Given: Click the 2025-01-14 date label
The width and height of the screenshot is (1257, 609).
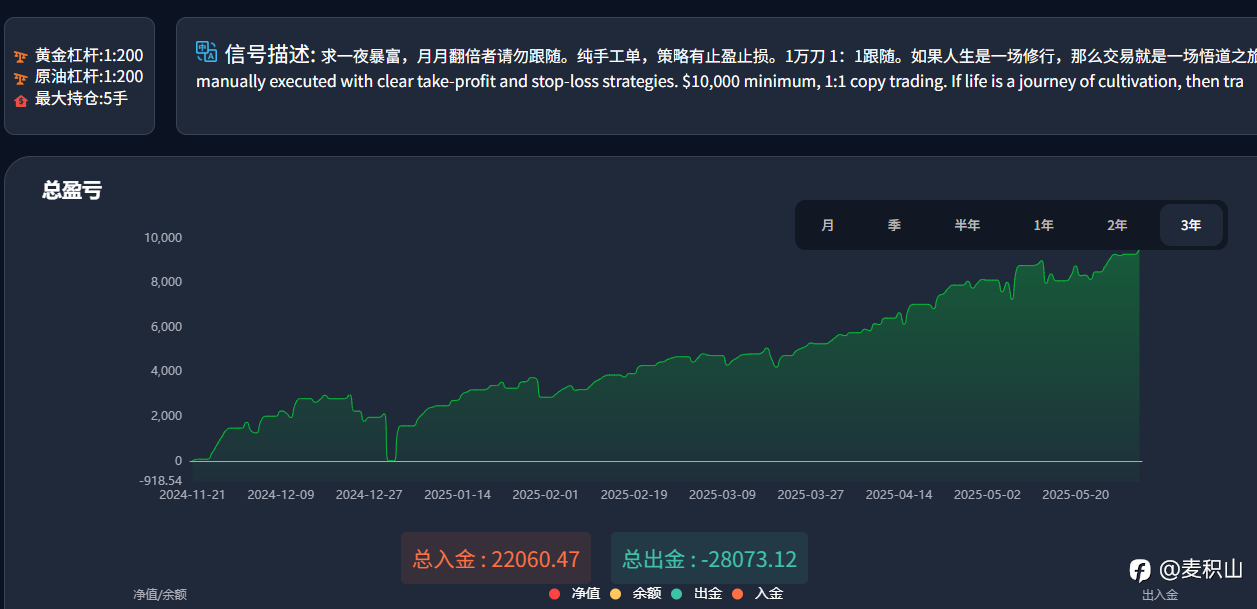Looking at the screenshot, I should coord(458,495).
